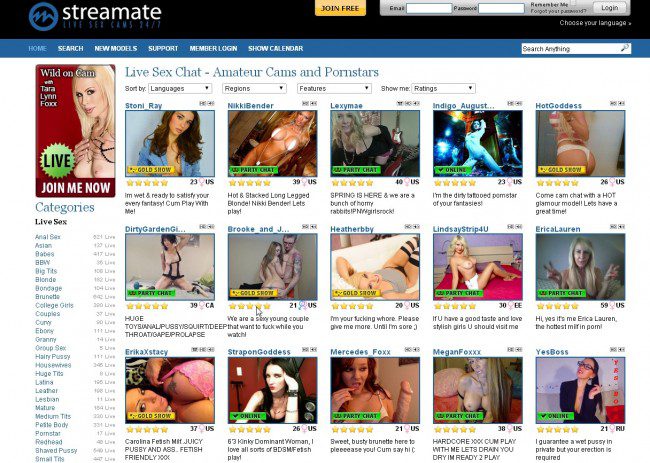Click the star rating under YesBoss
Viewport: 650px width, 463px height.
coord(558,429)
